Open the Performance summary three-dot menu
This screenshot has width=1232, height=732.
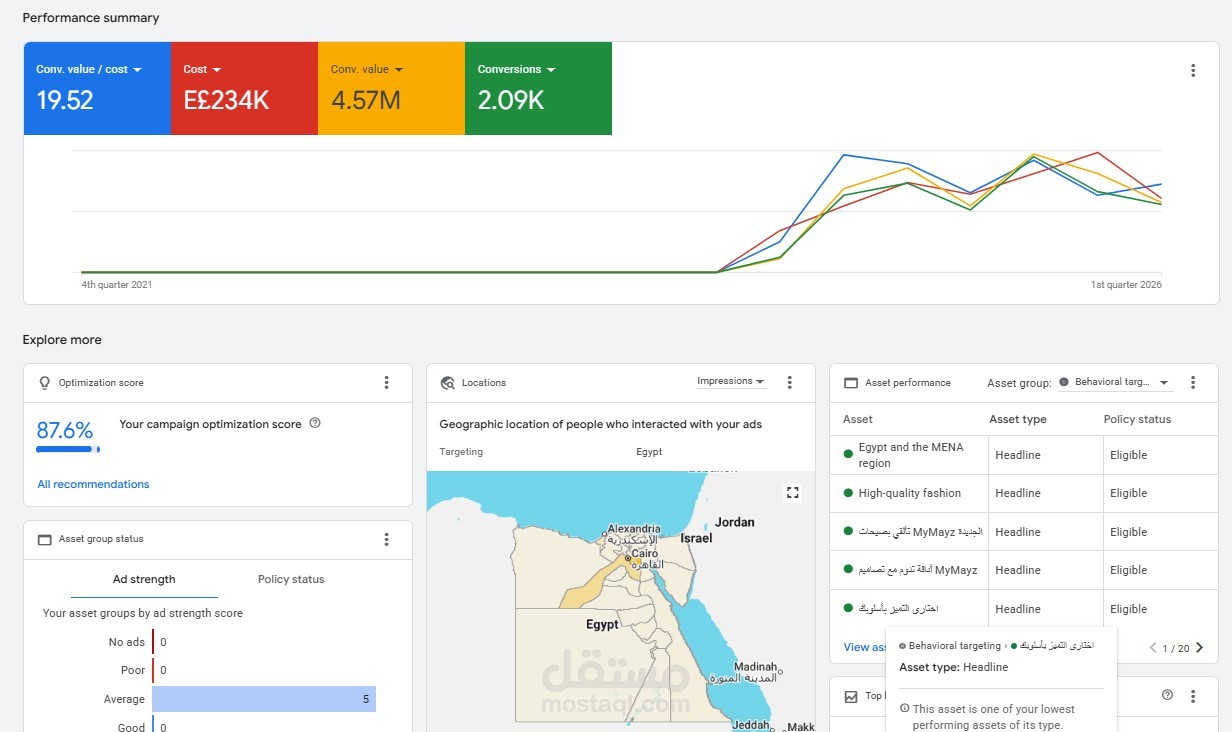tap(1192, 71)
